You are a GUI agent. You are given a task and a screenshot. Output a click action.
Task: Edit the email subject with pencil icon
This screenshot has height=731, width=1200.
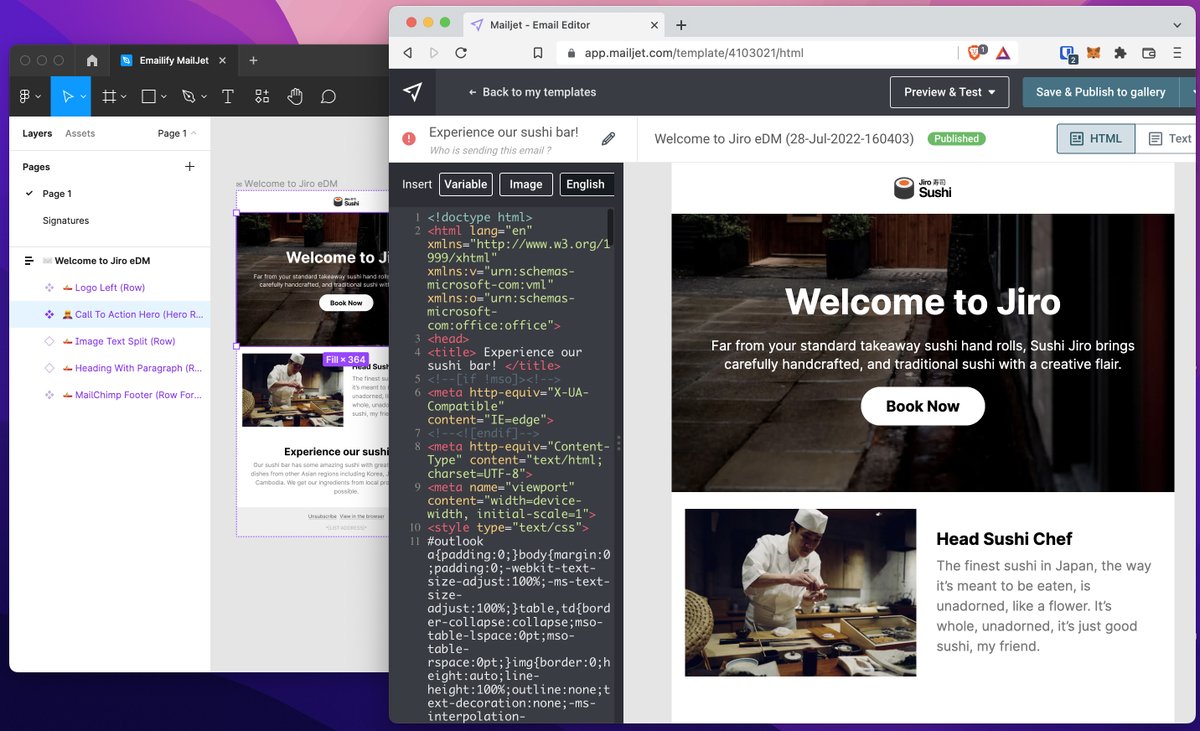(x=608, y=139)
